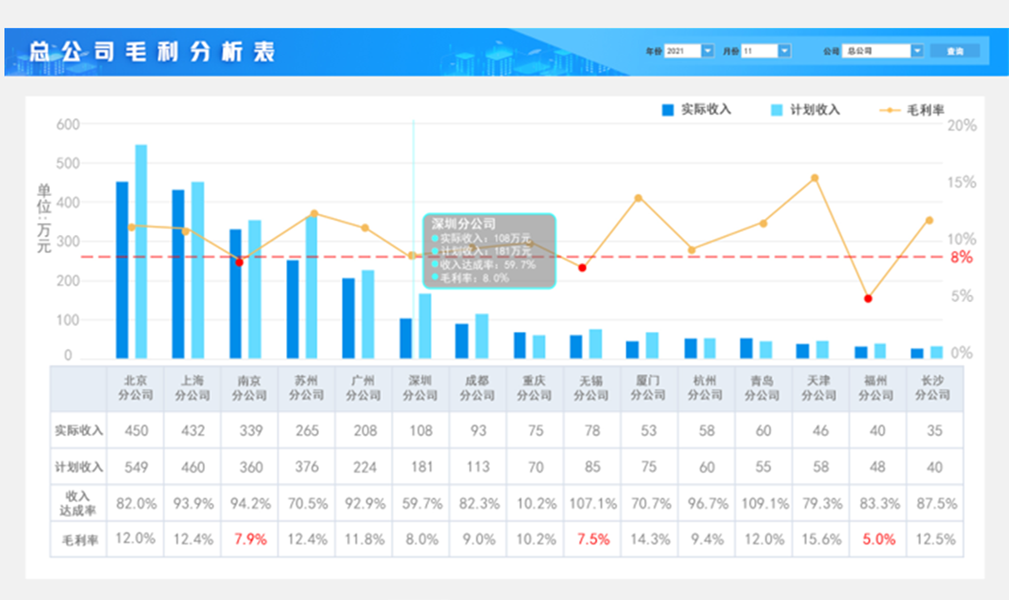Select Beijing's dark blue actual revenue bar
This screenshot has height=600, width=1009.
122,270
